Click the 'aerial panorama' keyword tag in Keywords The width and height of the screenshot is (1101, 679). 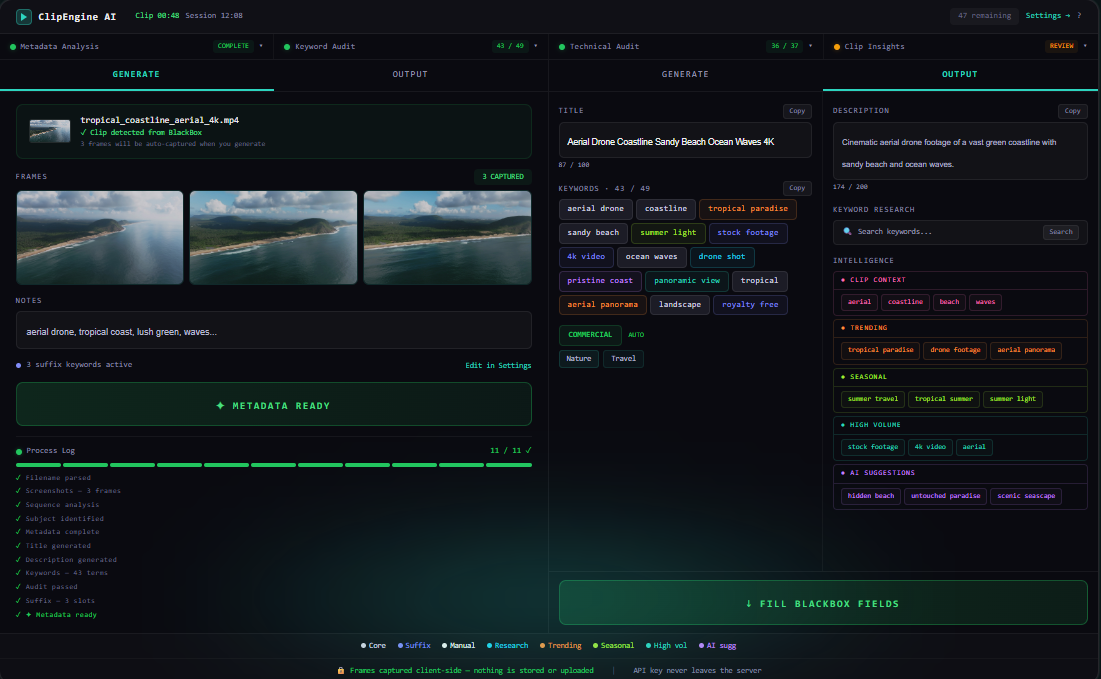point(602,305)
